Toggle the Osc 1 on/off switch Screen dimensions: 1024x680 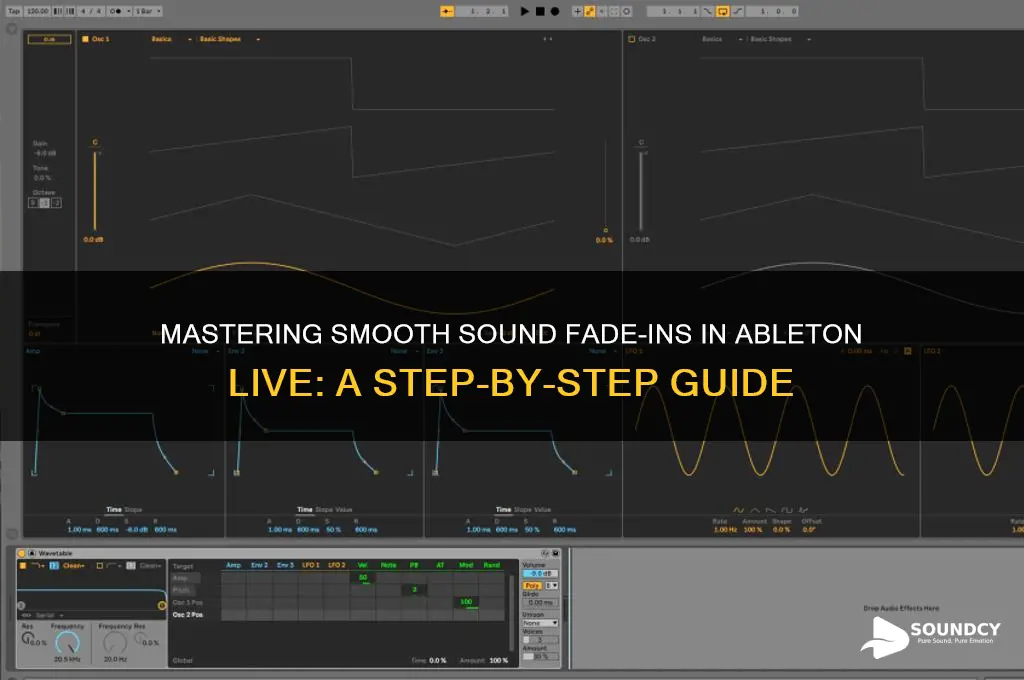tap(85, 39)
